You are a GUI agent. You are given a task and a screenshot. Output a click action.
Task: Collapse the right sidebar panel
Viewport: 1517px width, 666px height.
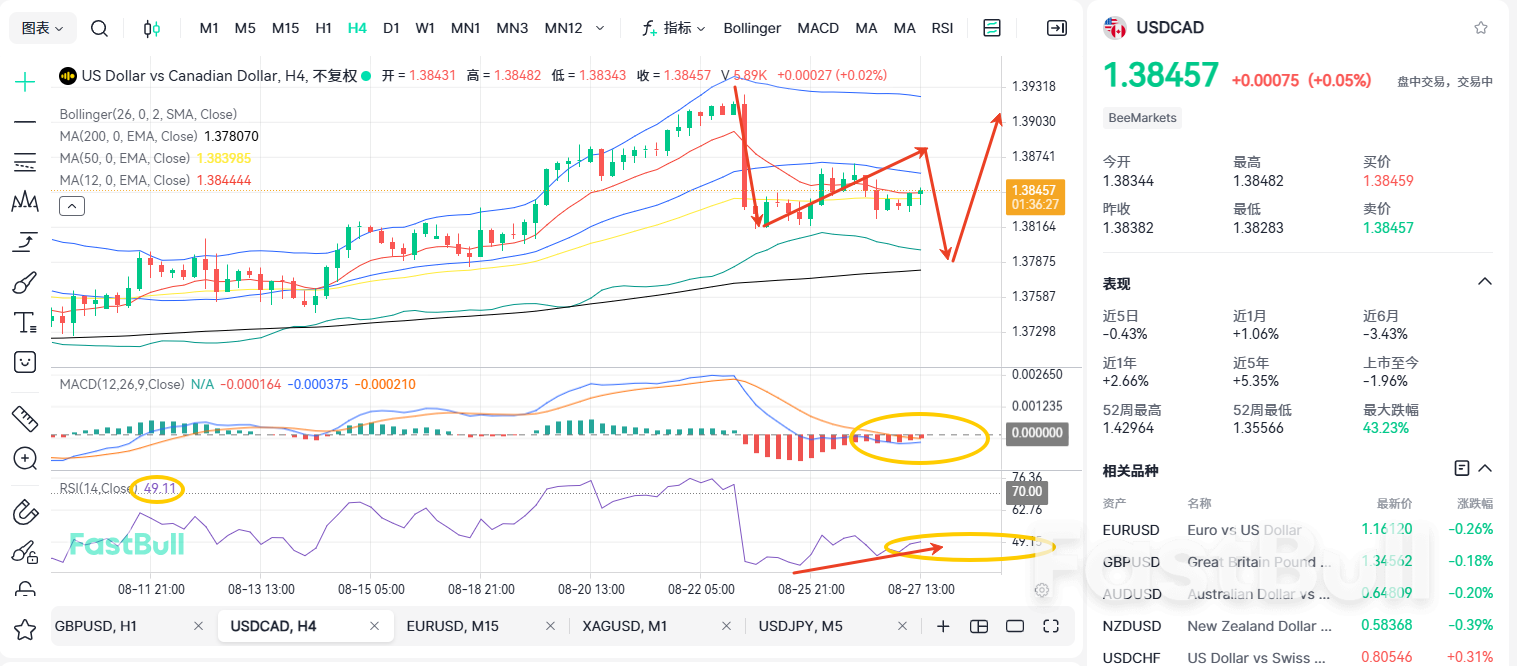point(1057,28)
